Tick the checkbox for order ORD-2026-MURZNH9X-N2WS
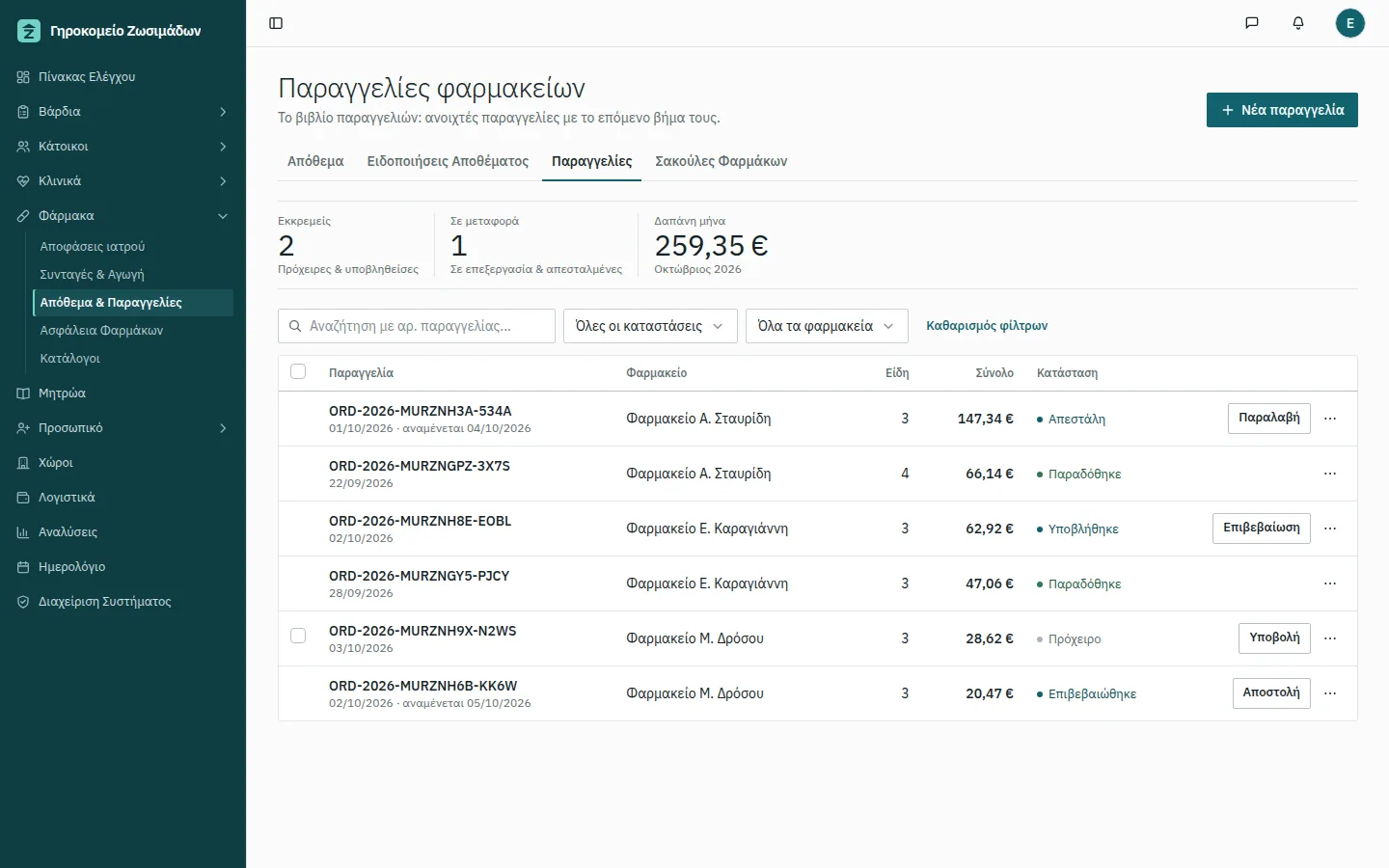This screenshot has width=1389, height=868. (x=298, y=636)
